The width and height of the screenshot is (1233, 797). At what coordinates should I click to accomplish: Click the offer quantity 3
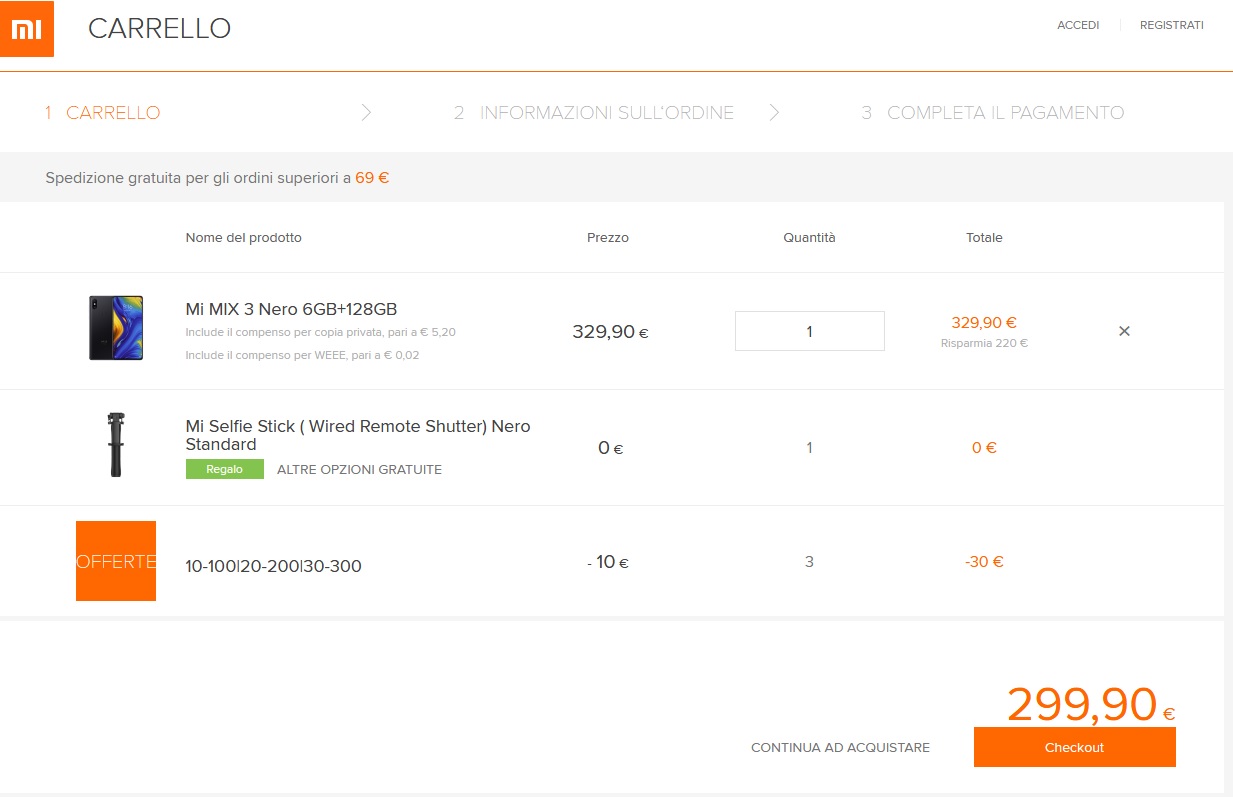[x=809, y=562]
